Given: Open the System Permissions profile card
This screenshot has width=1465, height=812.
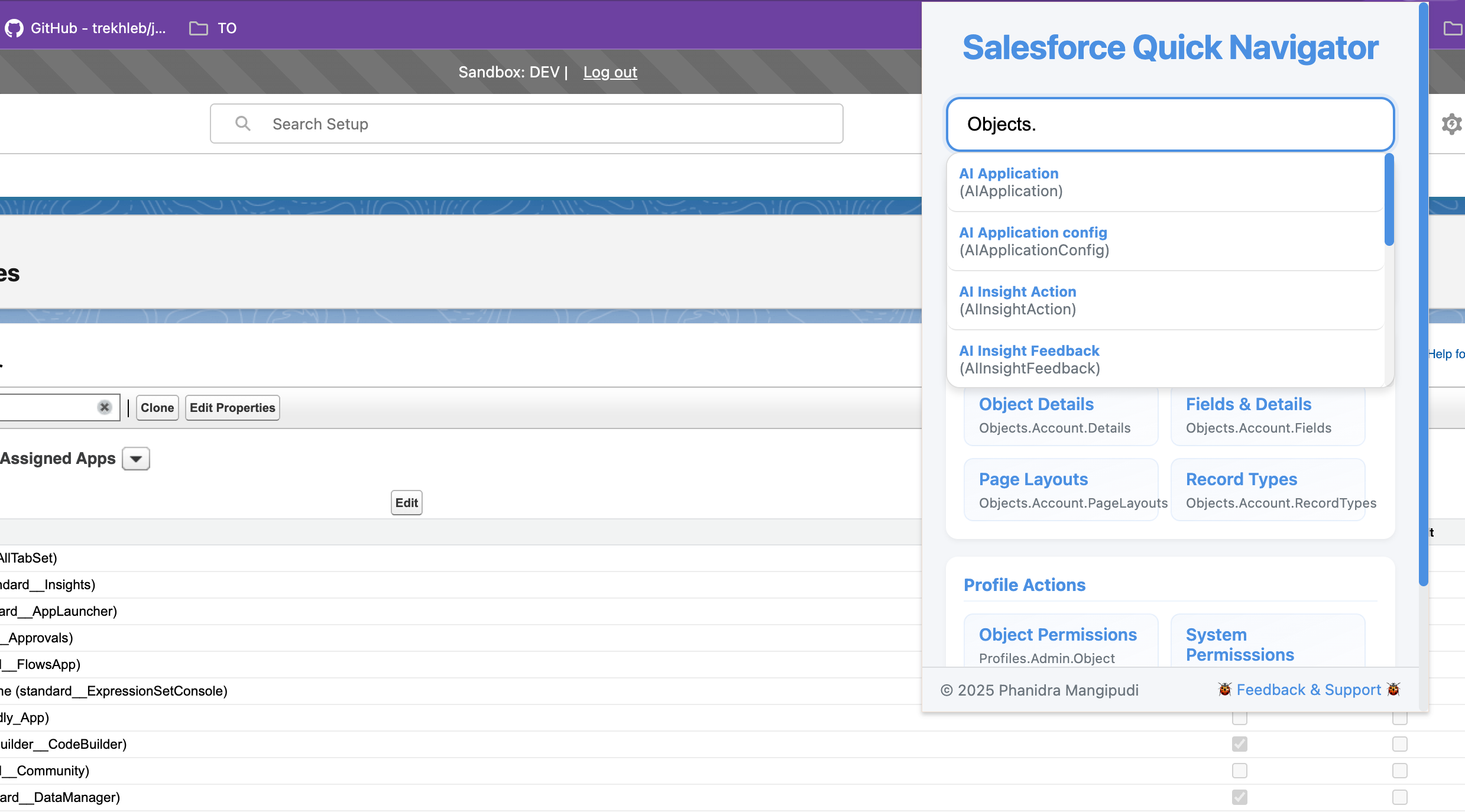Looking at the screenshot, I should (1268, 642).
